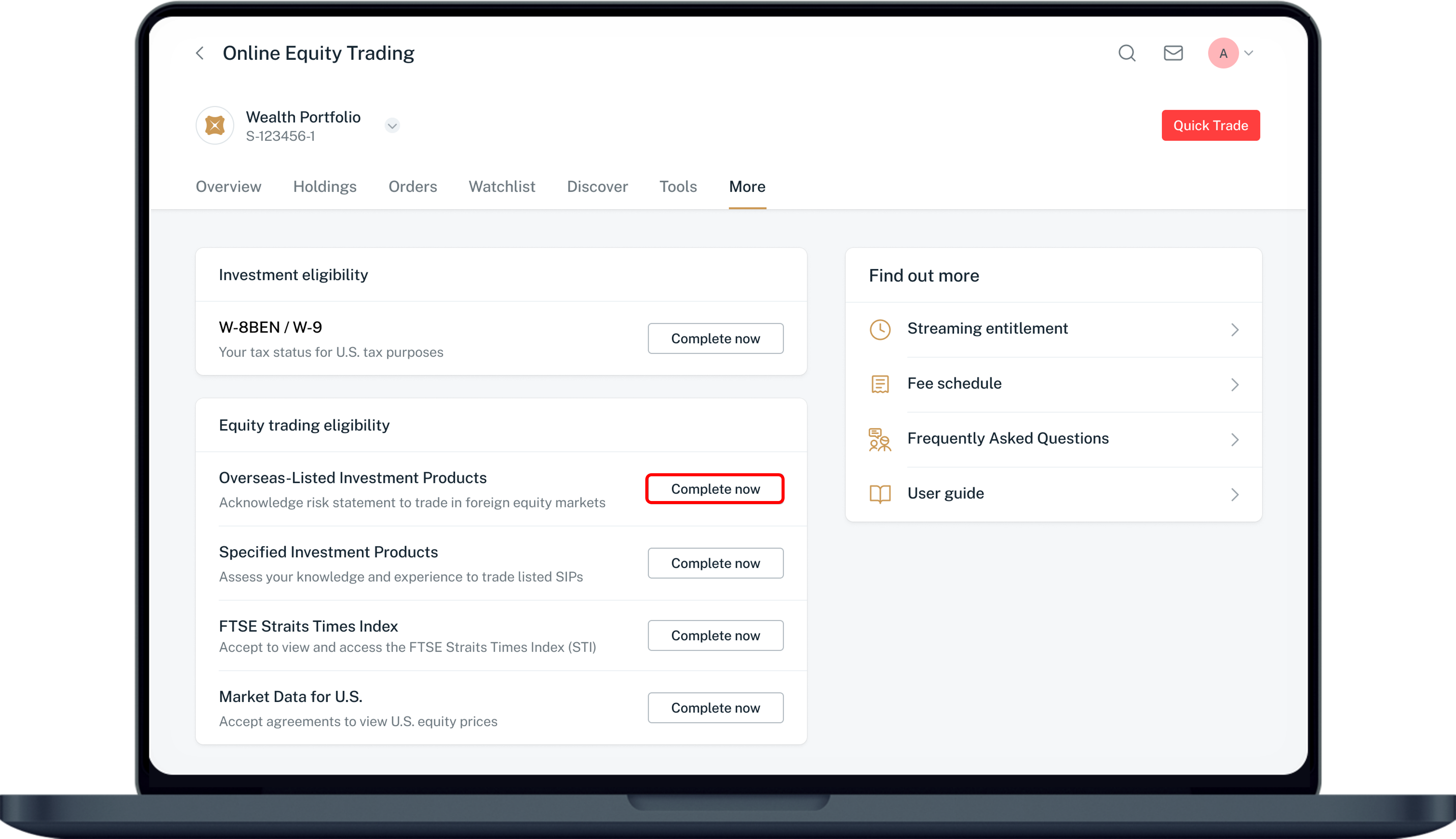Complete now for W-8BEN / W-9

pos(715,339)
